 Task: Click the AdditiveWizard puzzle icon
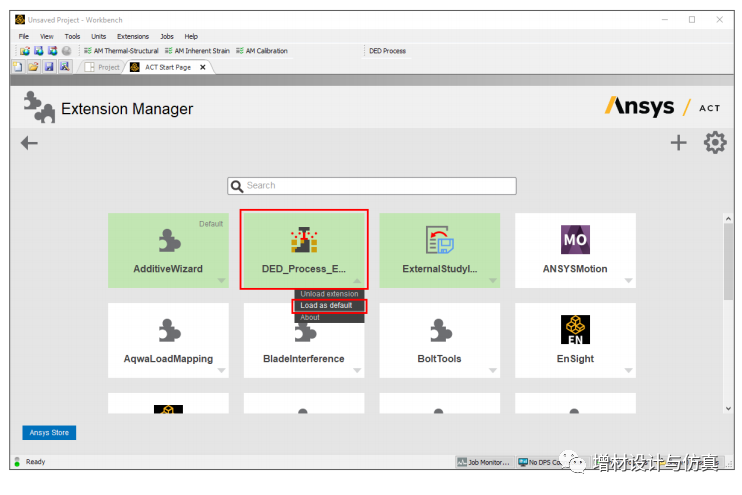coord(169,240)
